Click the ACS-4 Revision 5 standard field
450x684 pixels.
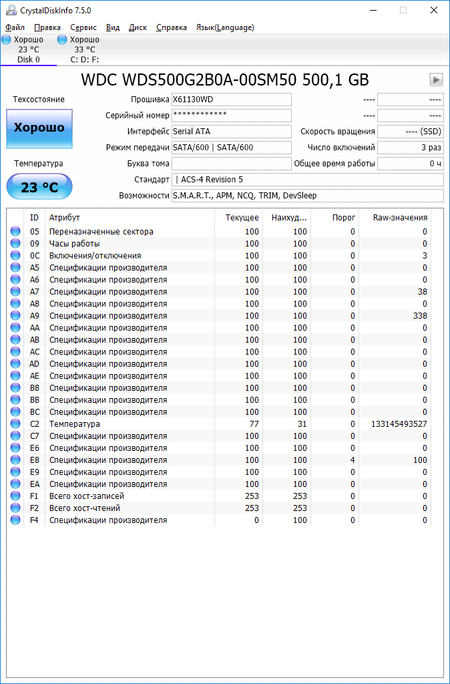pyautogui.click(x=308, y=179)
